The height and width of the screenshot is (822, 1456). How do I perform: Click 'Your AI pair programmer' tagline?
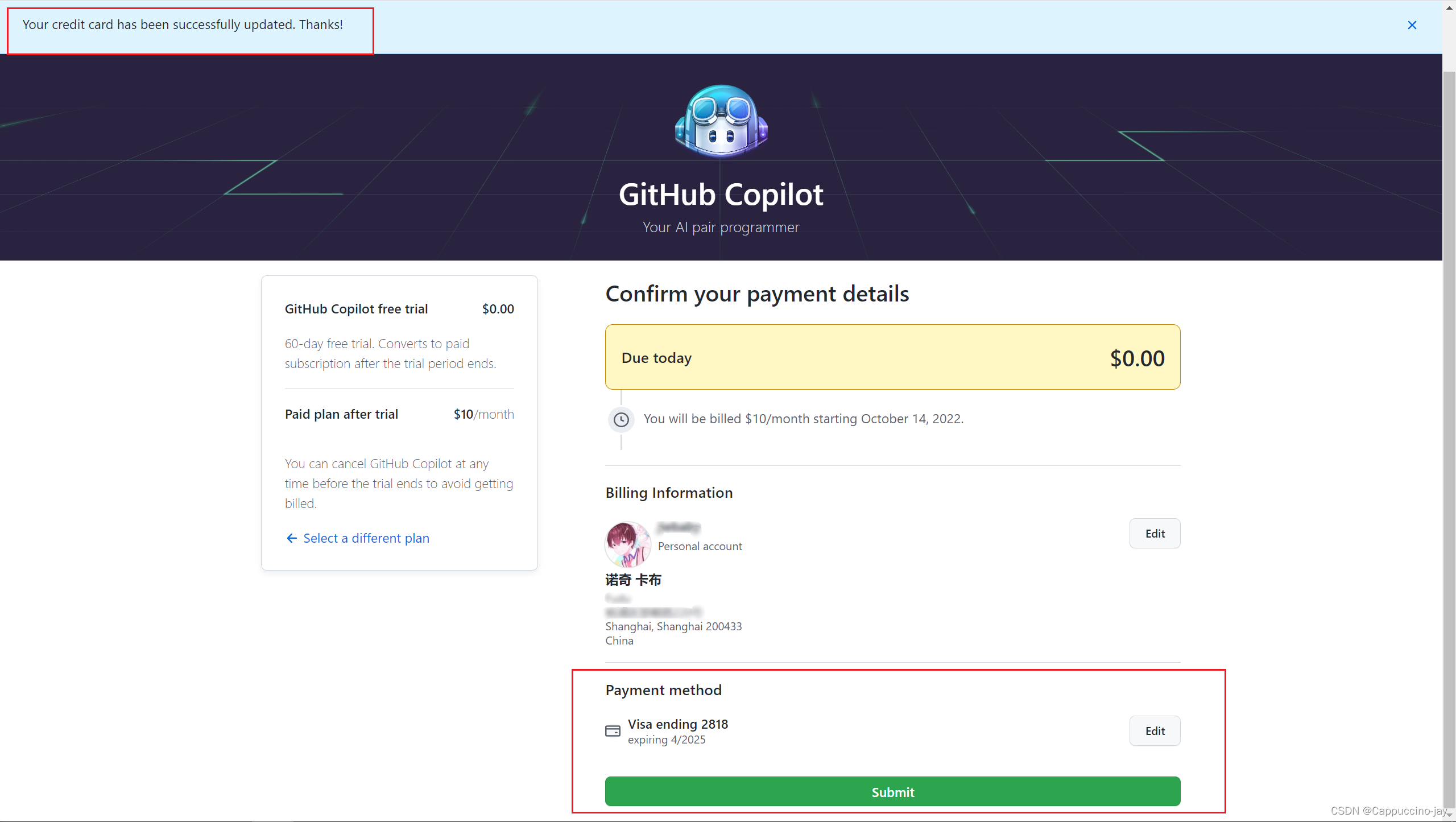721,228
